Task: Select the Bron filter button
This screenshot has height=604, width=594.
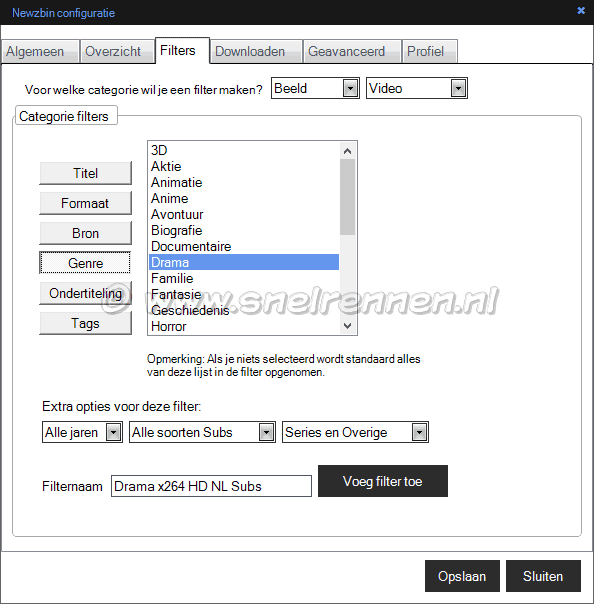Action: [x=85, y=233]
